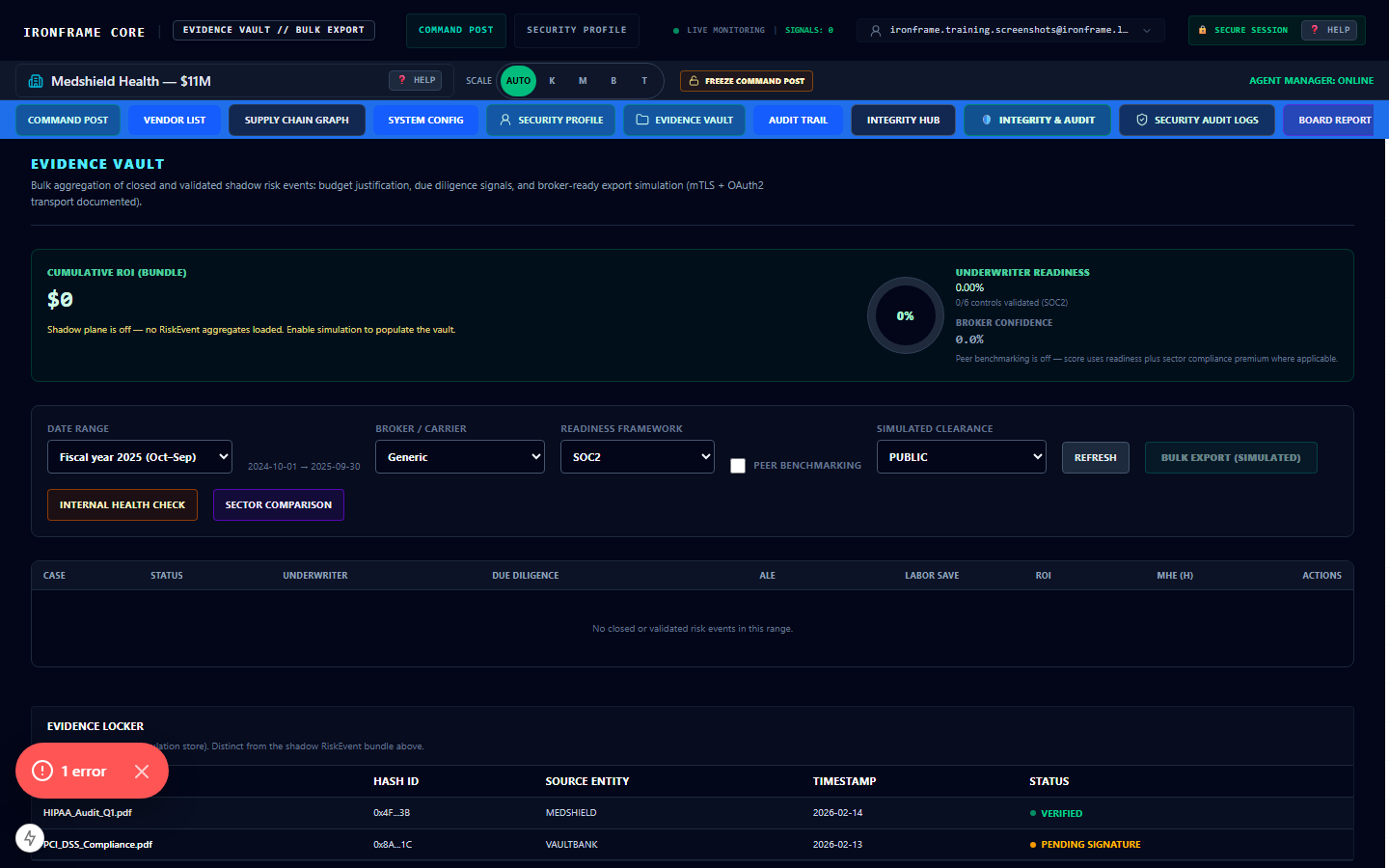The image size is (1389, 868).
Task: Click the Security Audit Logs shield-check icon
Action: [1142, 120]
